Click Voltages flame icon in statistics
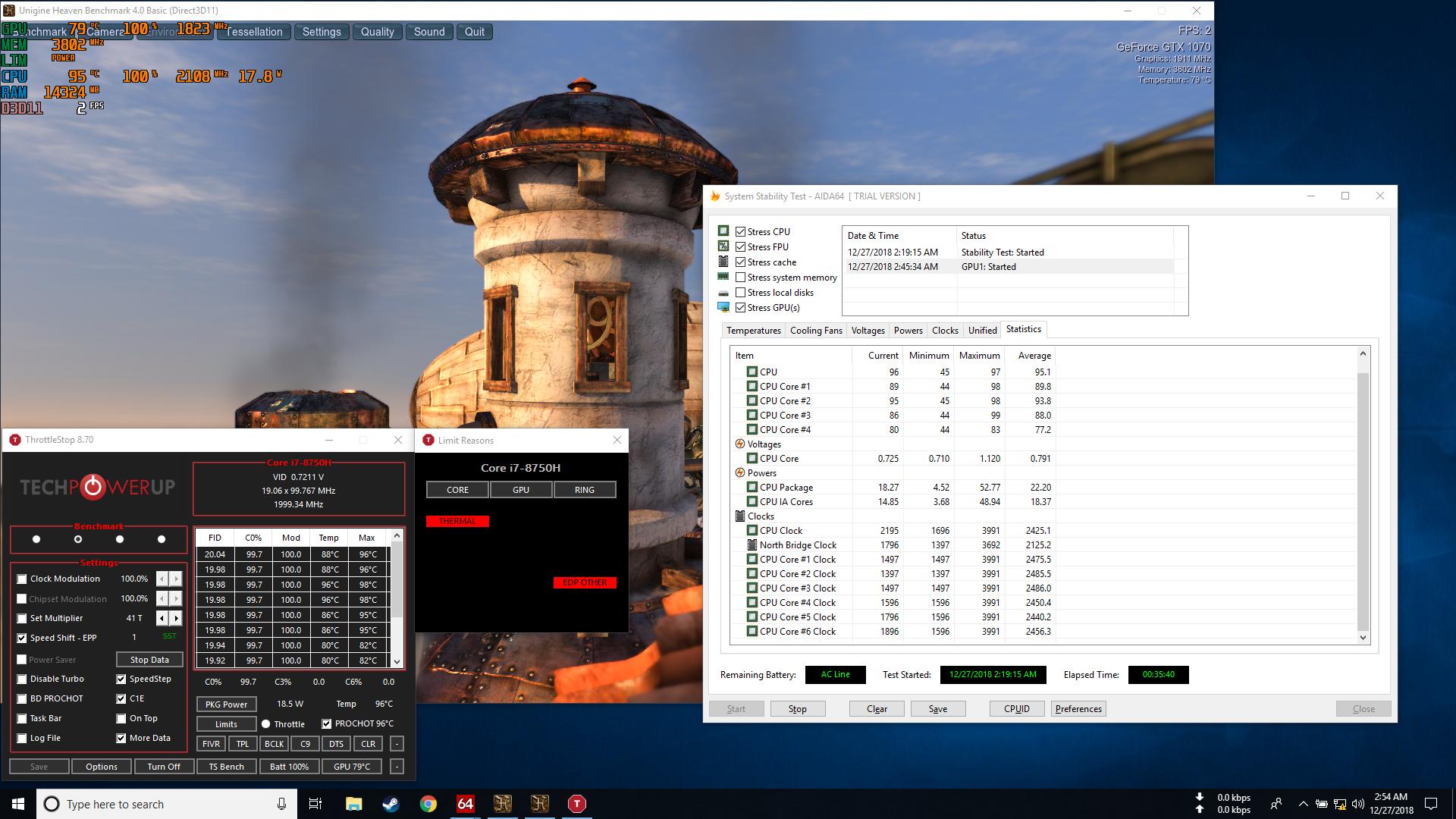Image resolution: width=1456 pixels, height=819 pixels. pos(740,444)
